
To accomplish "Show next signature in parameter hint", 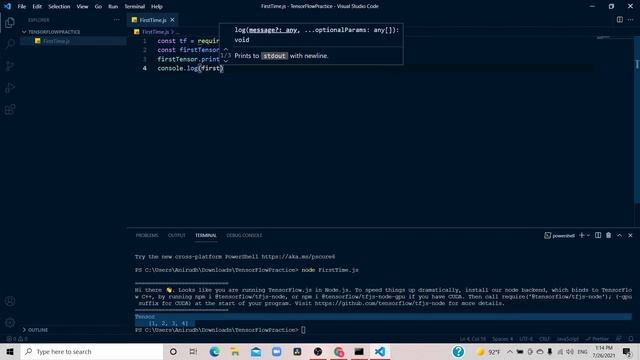I will [x=225, y=61].
